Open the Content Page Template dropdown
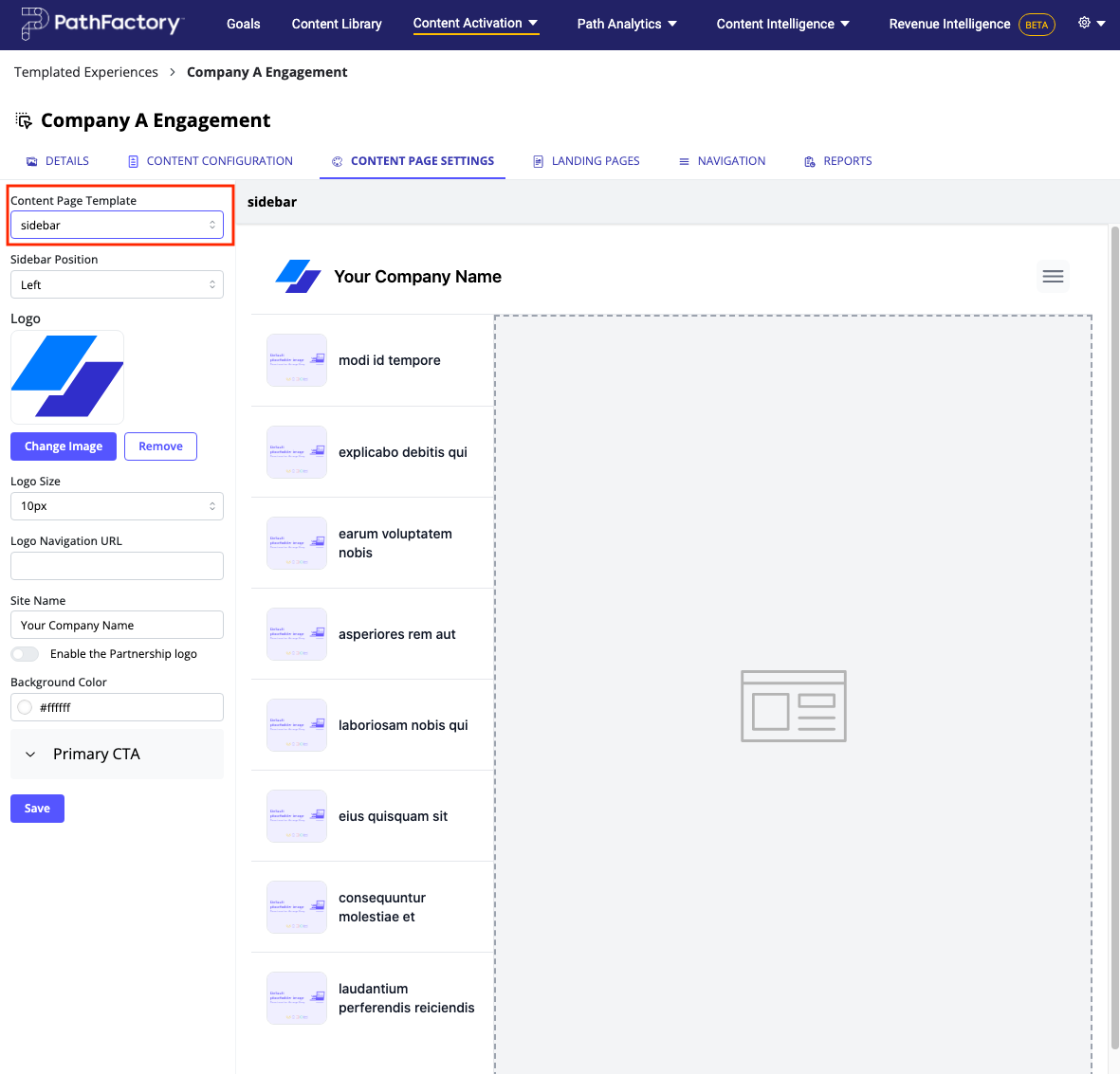 pos(117,225)
